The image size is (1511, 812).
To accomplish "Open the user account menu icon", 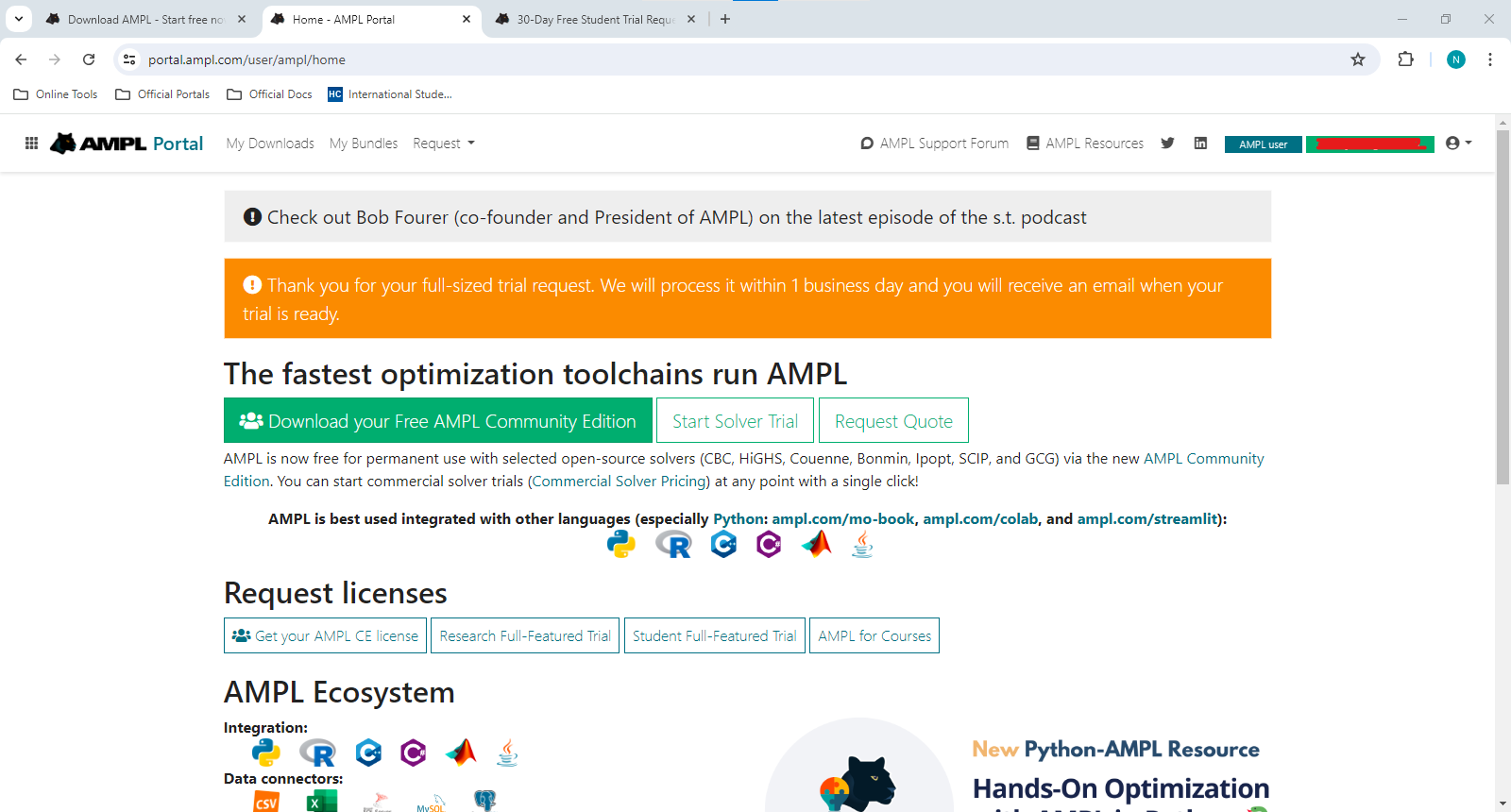I will 1458,144.
